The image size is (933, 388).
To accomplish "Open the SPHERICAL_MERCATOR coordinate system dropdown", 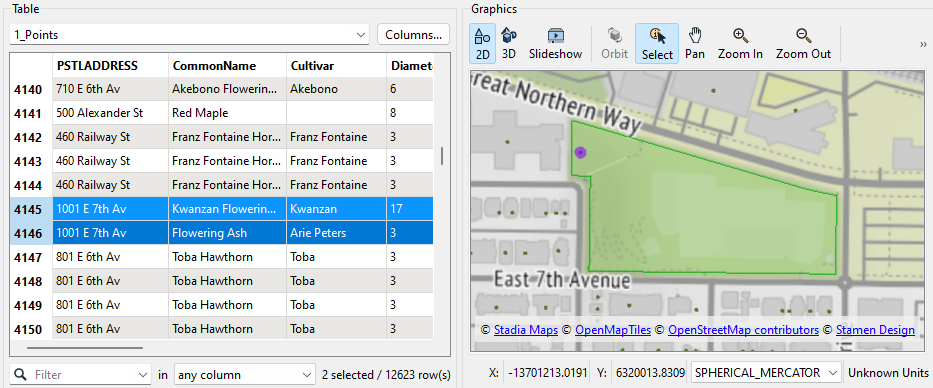I will 766,373.
